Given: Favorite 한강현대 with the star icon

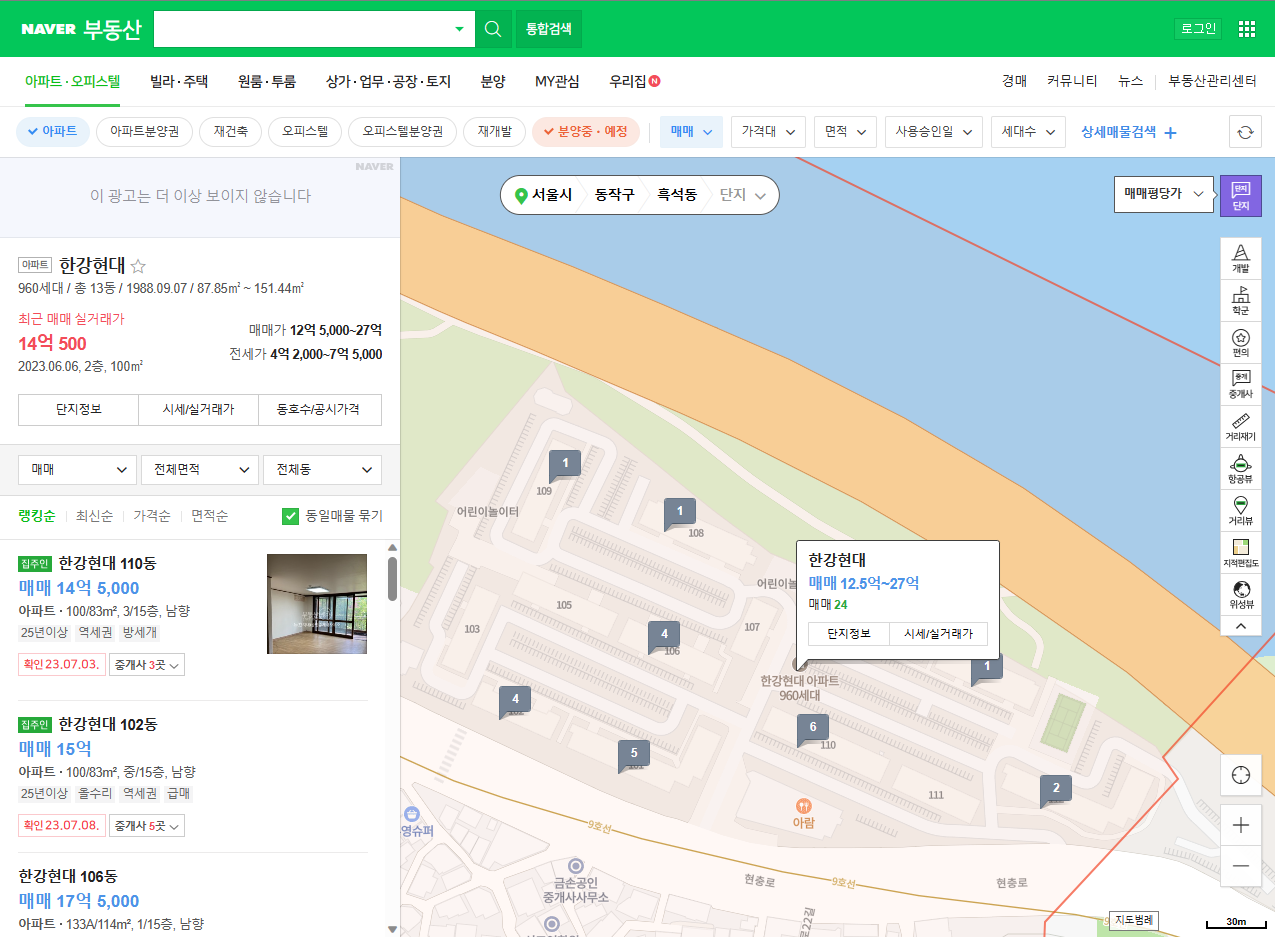Looking at the screenshot, I should (138, 266).
